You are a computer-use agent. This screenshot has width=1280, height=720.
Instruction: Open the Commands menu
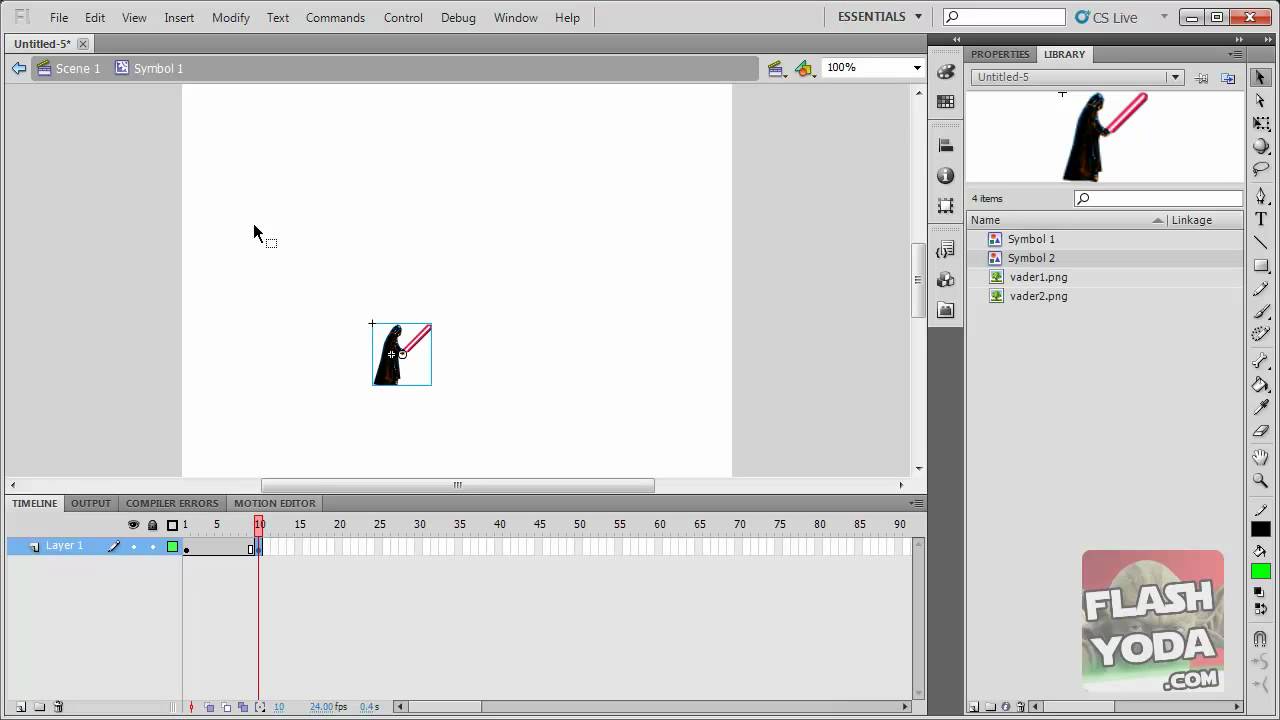pos(335,18)
